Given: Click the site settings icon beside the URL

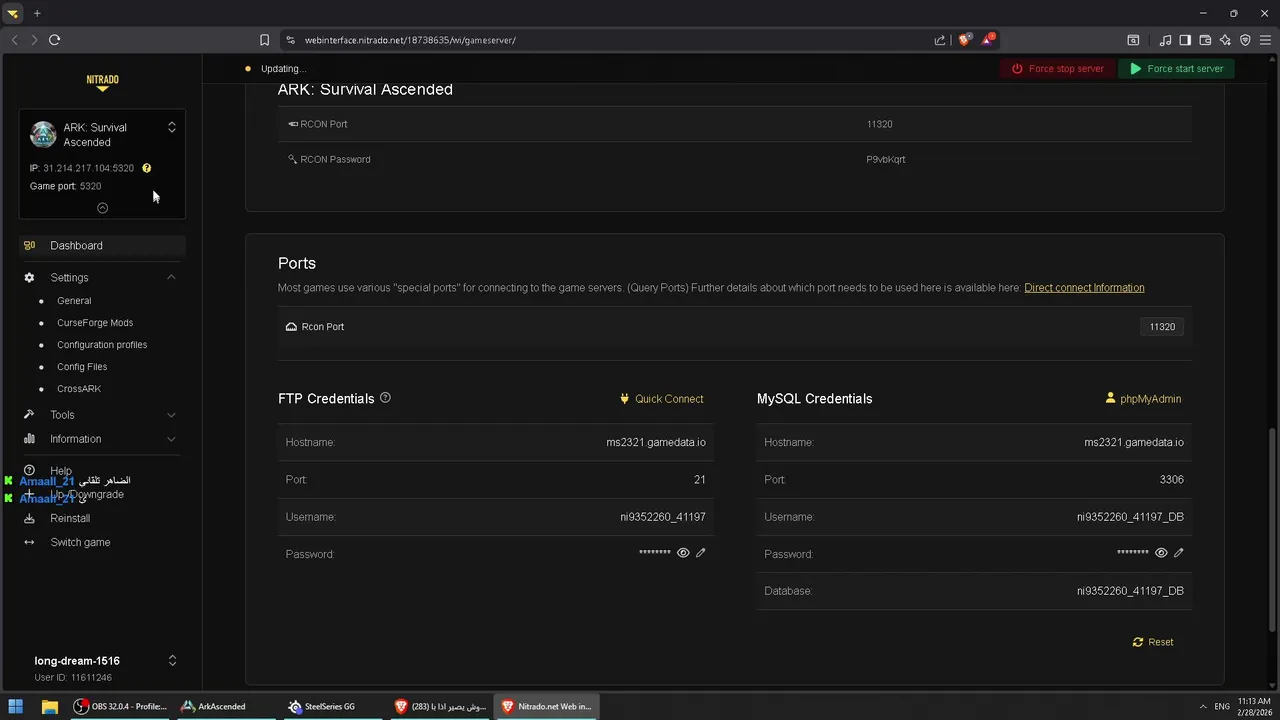Looking at the screenshot, I should pos(290,40).
